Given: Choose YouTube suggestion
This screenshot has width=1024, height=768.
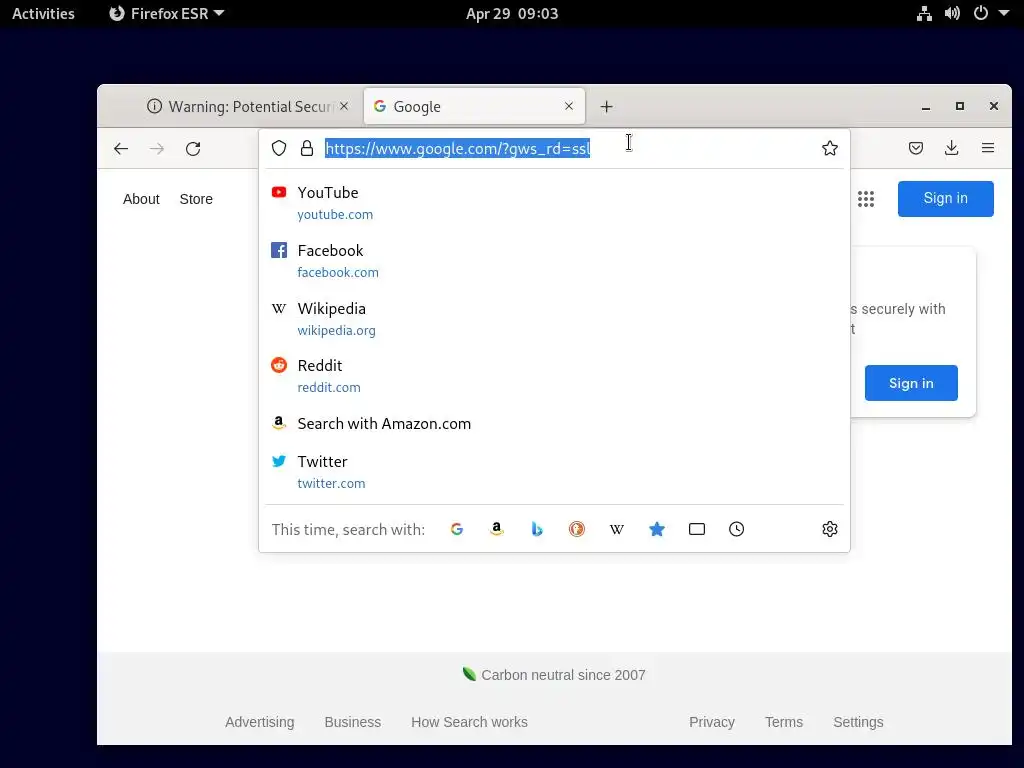Looking at the screenshot, I should (x=554, y=203).
